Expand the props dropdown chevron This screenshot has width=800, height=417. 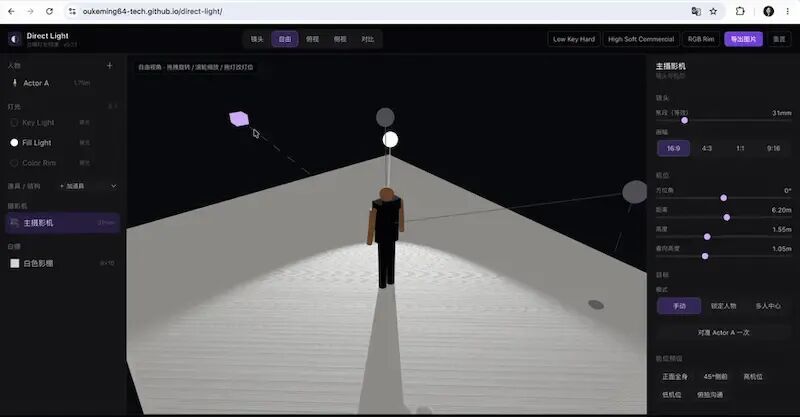point(113,186)
